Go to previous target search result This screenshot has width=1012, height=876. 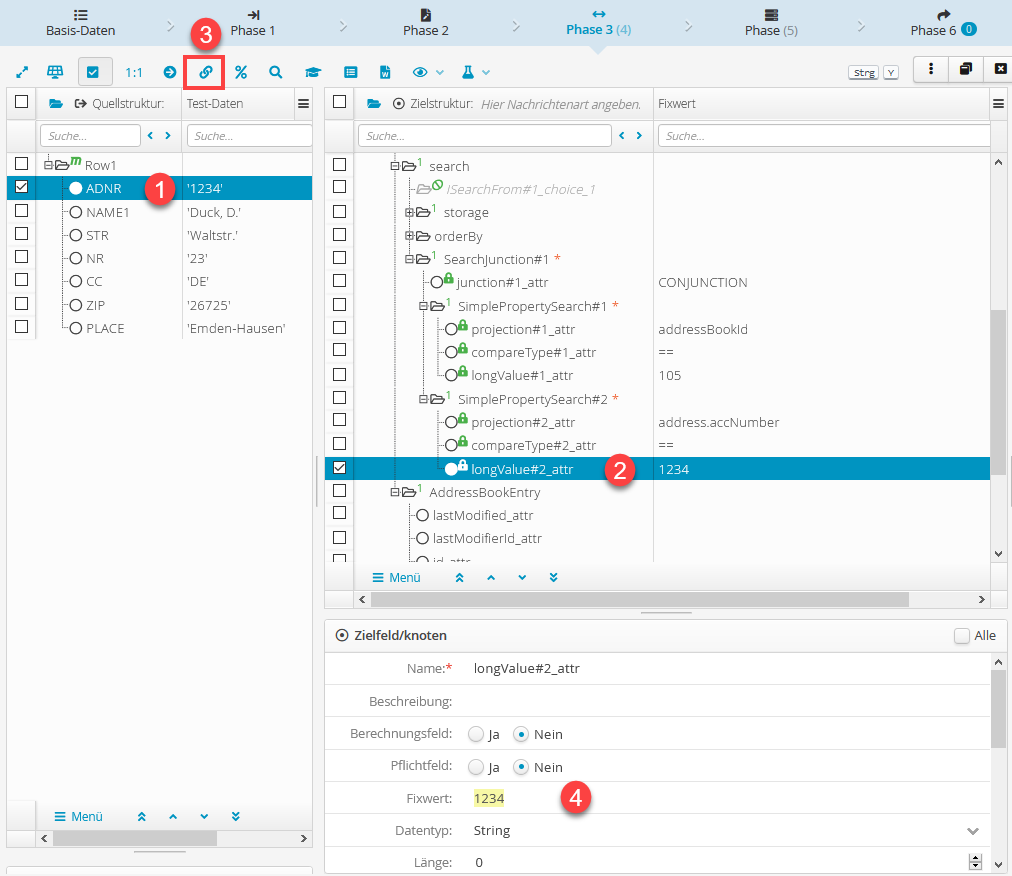[x=622, y=136]
